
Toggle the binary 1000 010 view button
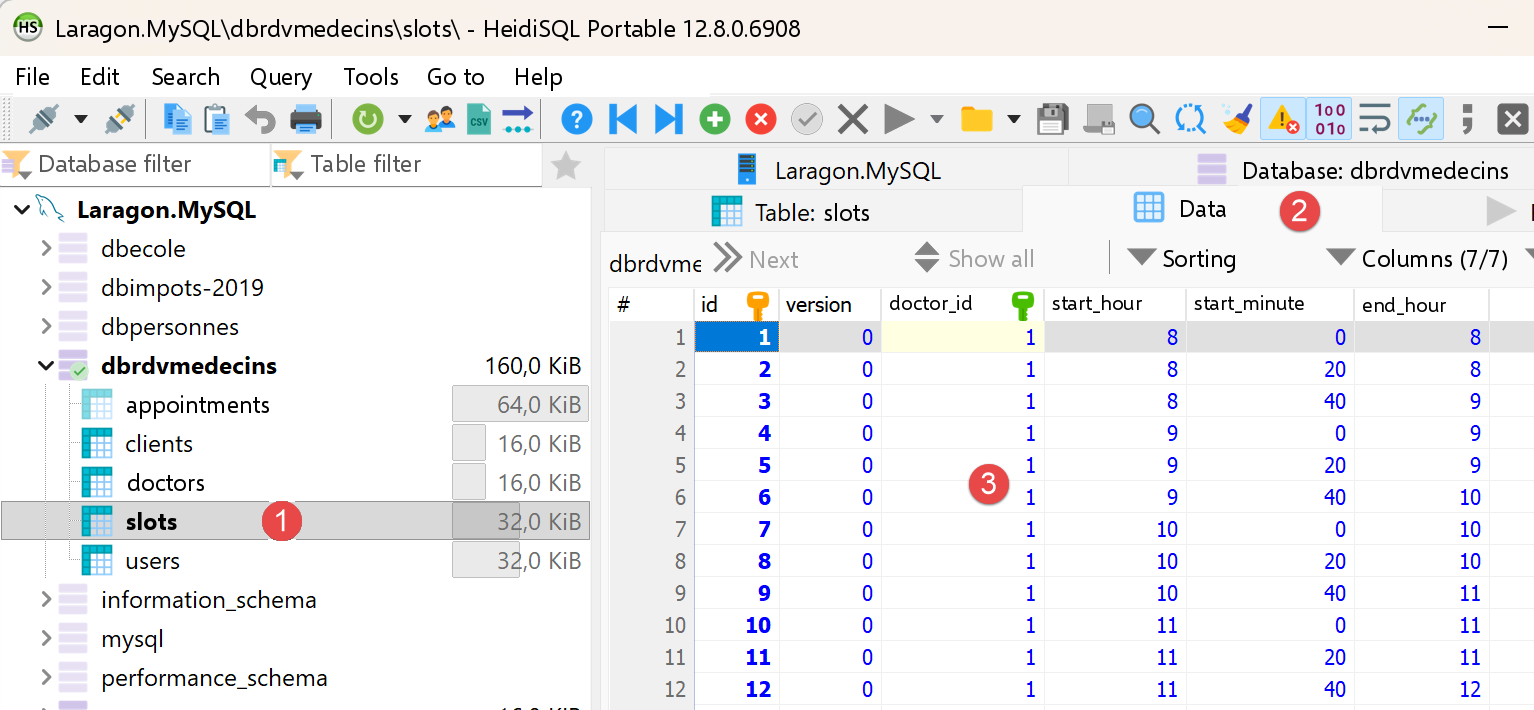pyautogui.click(x=1329, y=120)
